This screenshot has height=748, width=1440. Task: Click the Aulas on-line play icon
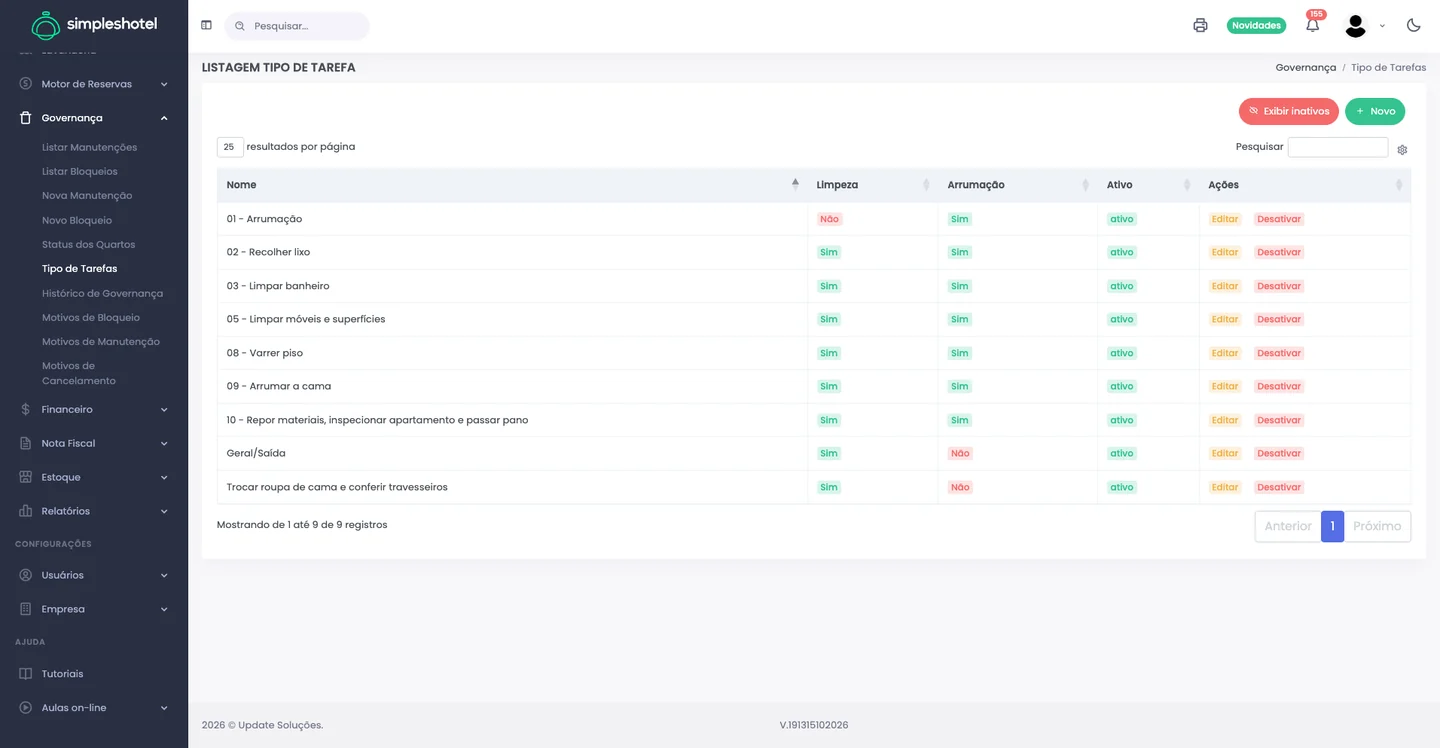26,708
